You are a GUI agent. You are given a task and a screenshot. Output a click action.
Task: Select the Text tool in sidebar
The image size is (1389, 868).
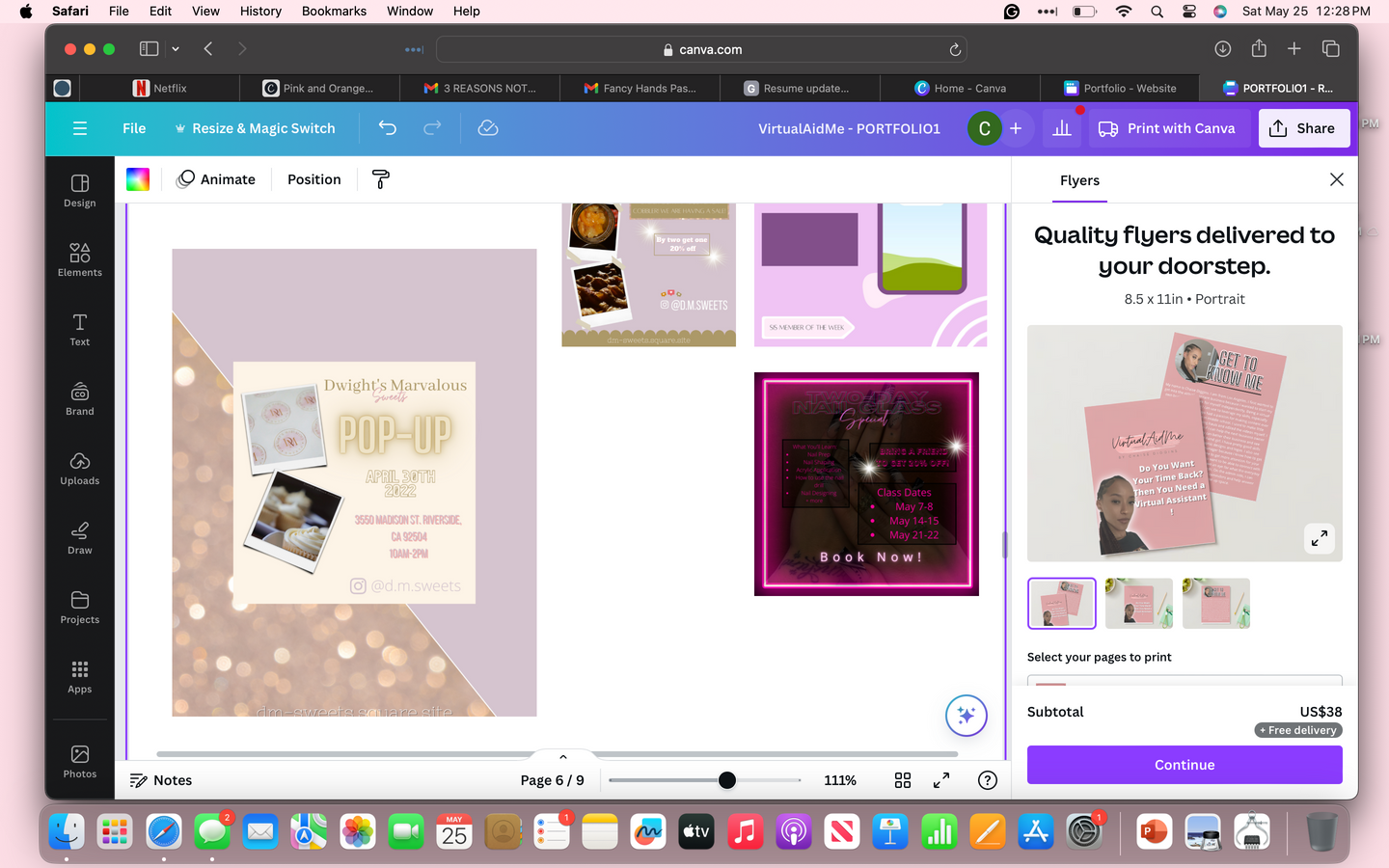click(x=79, y=329)
